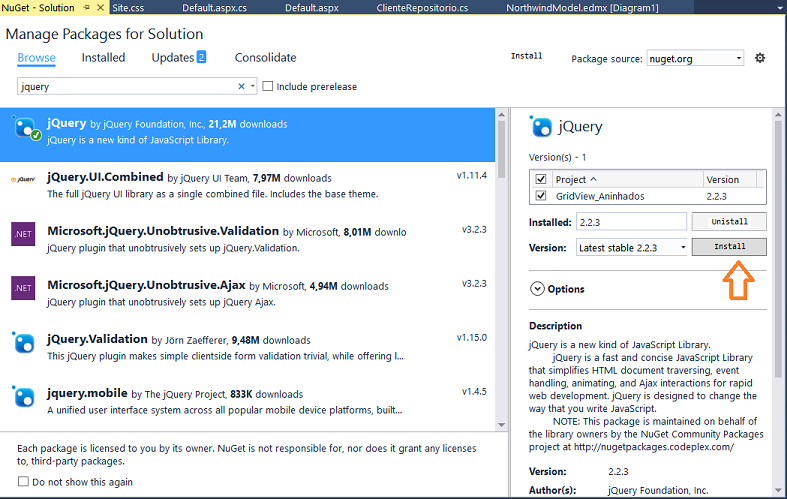Click the Installed version 2.2.3 field
The image size is (787, 499).
click(631, 222)
